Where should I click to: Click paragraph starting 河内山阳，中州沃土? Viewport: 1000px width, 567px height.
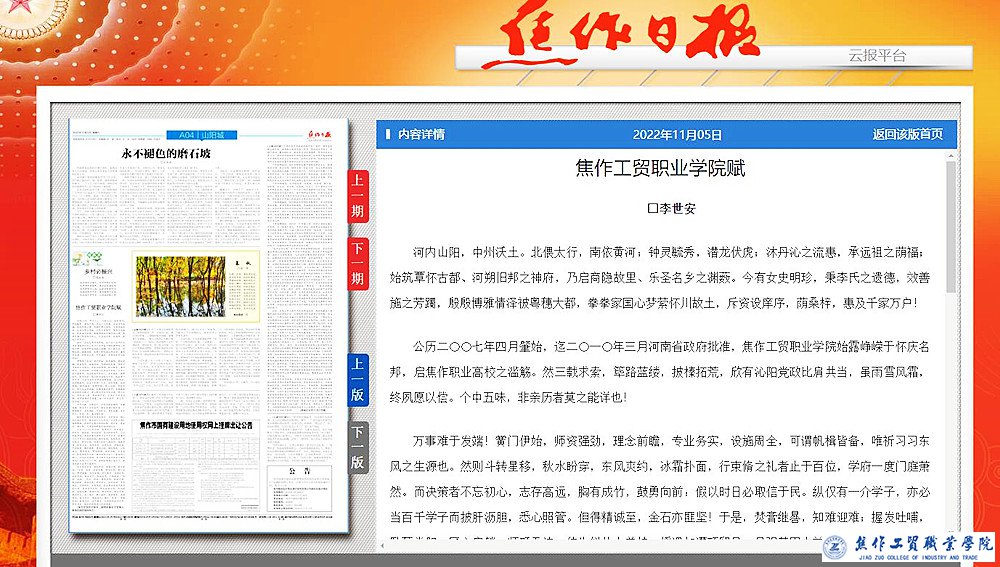click(660, 277)
